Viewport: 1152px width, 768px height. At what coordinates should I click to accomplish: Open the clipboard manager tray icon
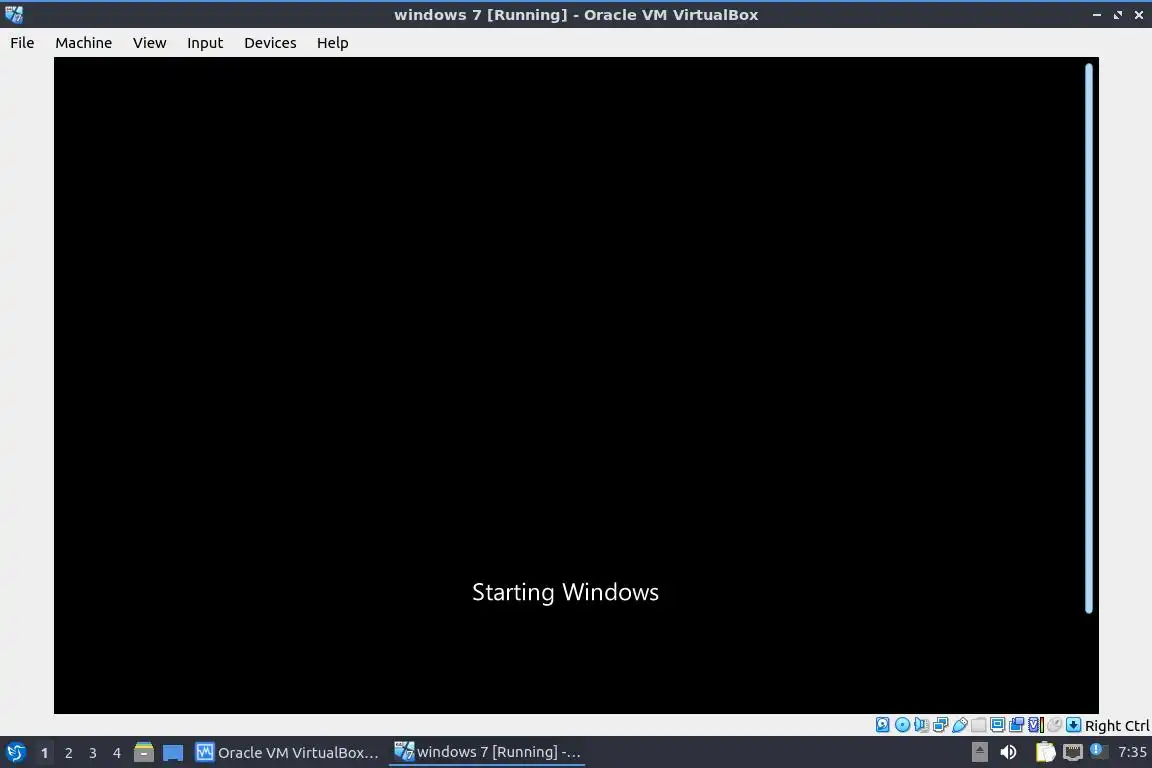(x=1045, y=752)
